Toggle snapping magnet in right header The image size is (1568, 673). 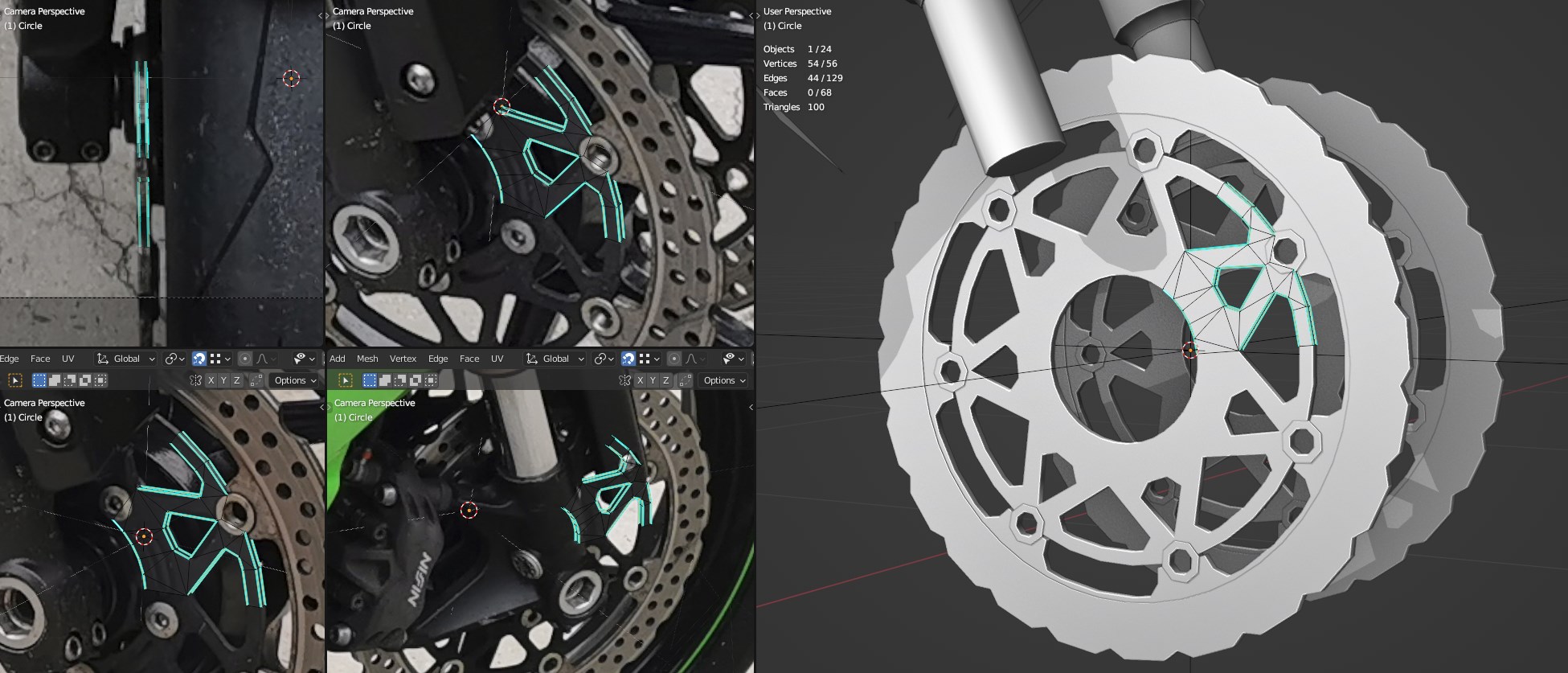628,359
